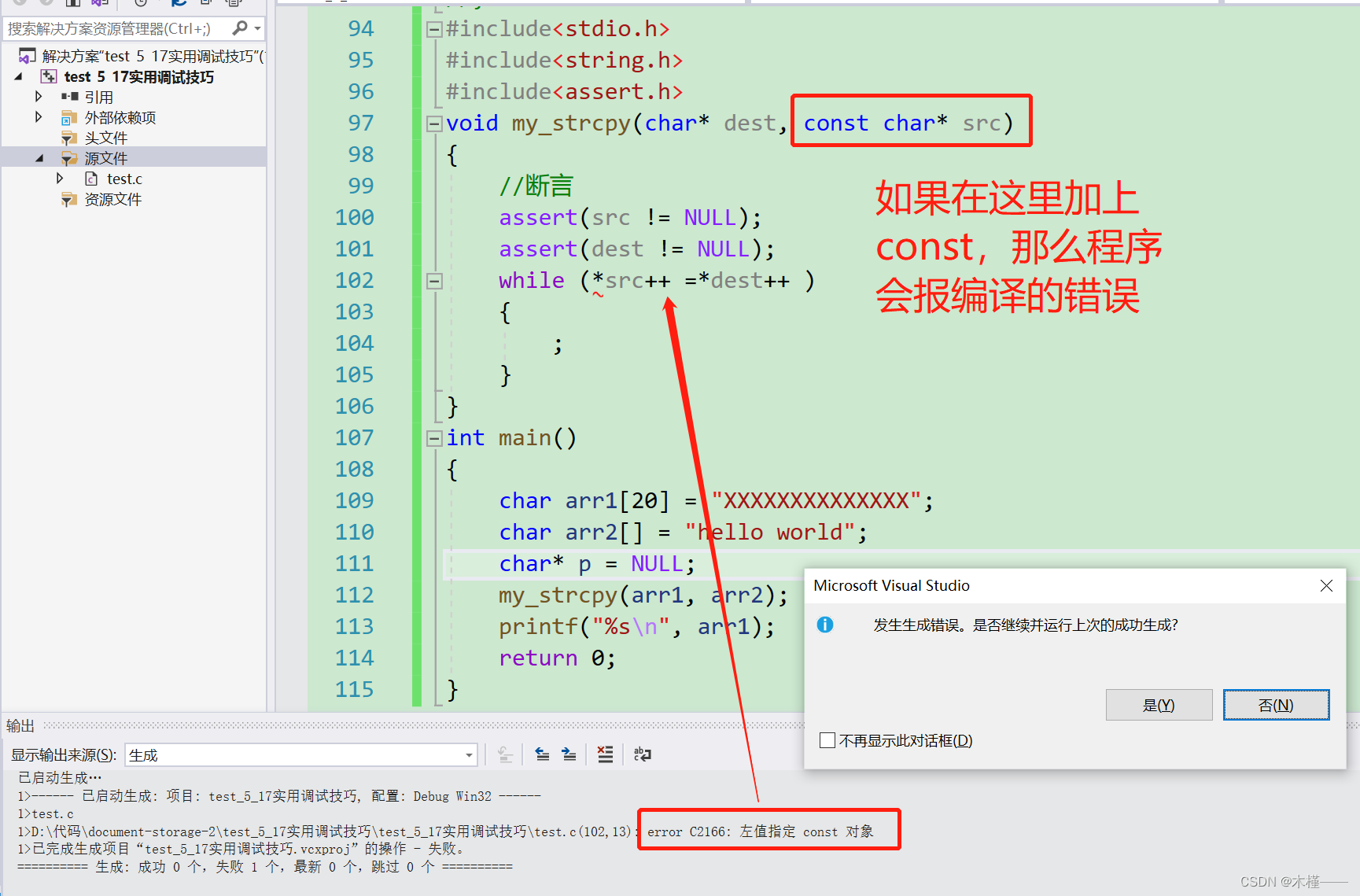
Task: Go to previous message in Output
Action: (542, 755)
